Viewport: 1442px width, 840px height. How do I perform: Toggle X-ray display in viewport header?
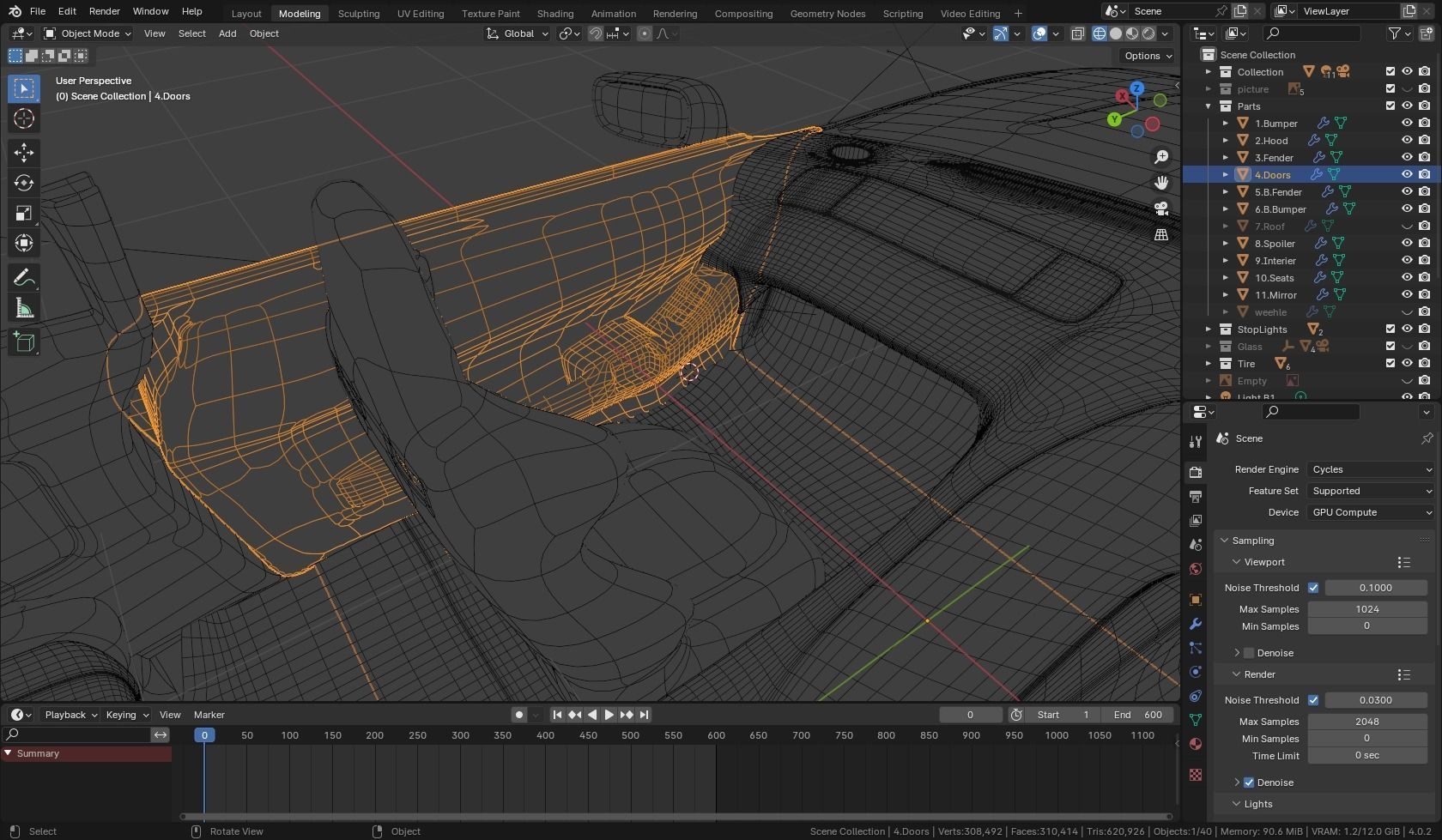[x=1077, y=33]
